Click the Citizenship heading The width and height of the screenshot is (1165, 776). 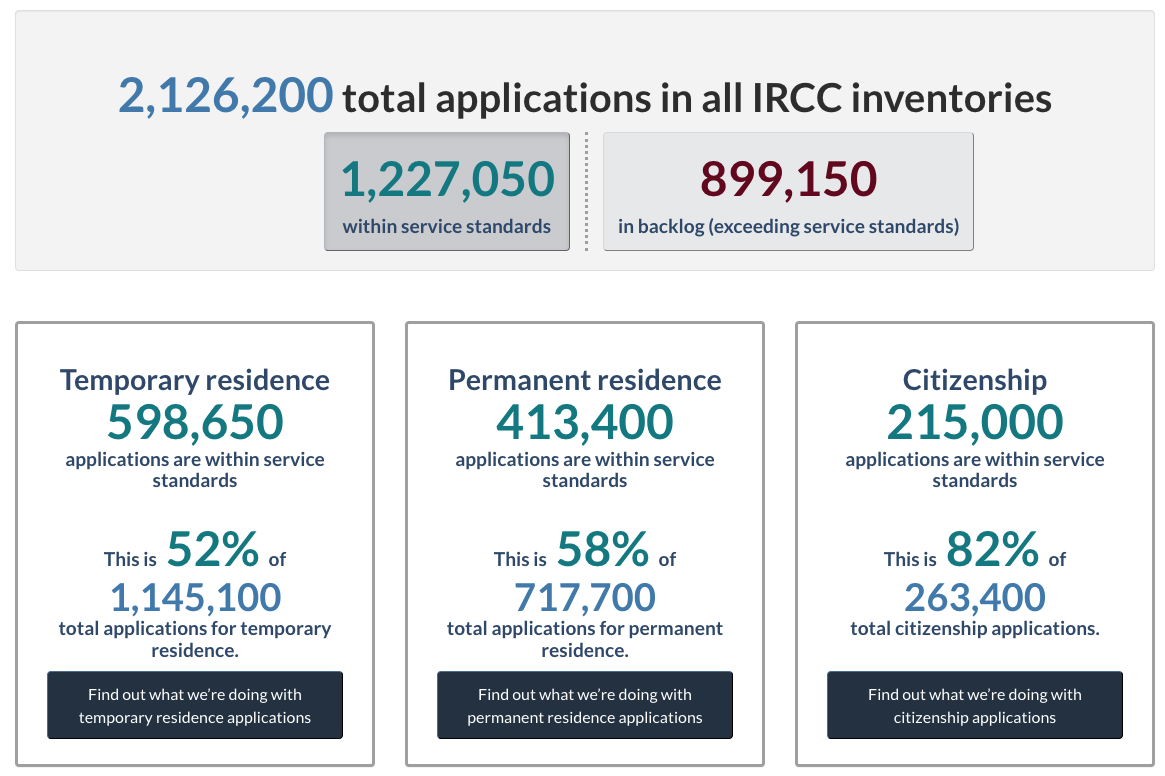975,380
